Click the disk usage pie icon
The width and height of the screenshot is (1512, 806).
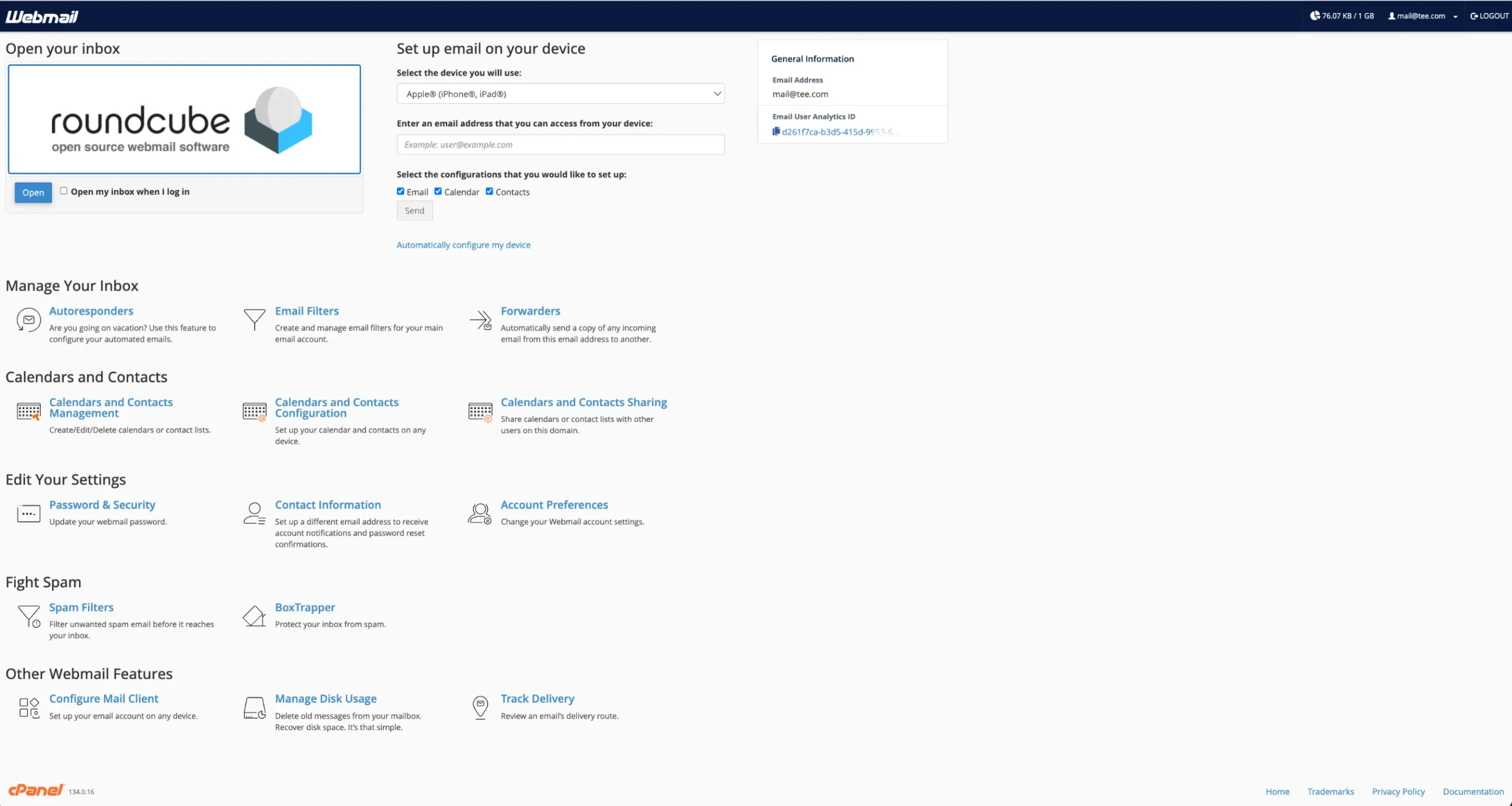(1315, 15)
